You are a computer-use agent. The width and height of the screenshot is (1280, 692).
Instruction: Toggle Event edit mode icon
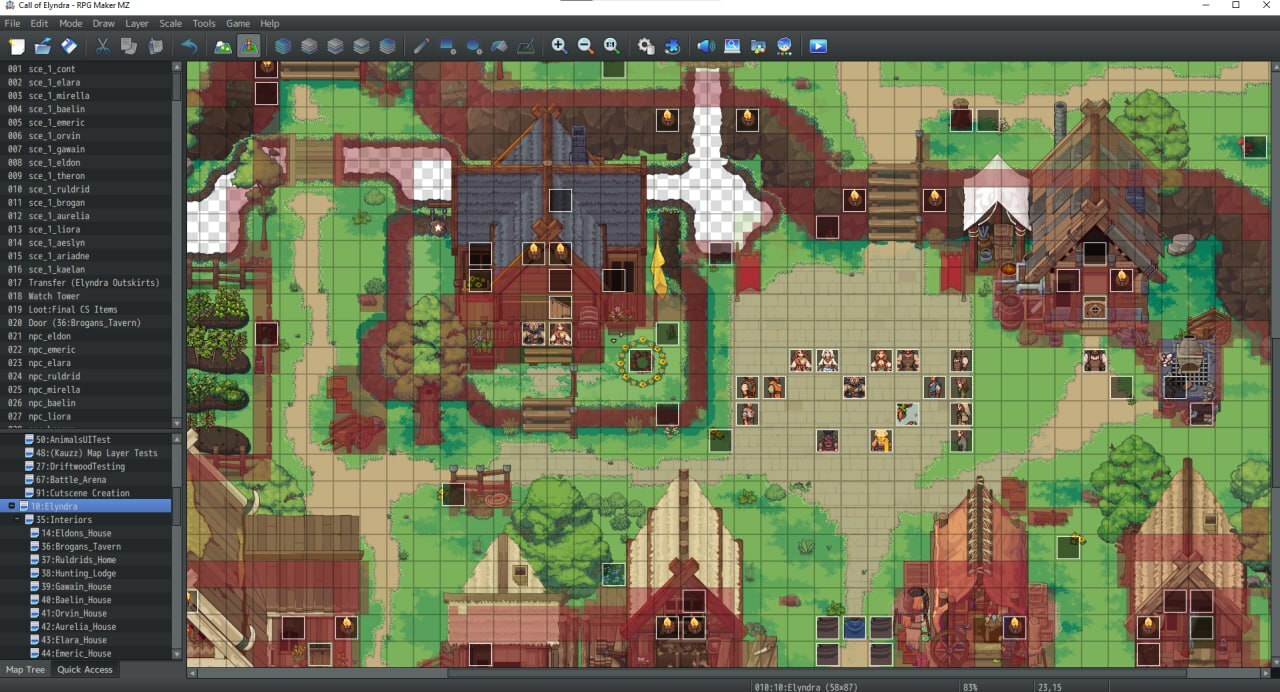click(249, 46)
